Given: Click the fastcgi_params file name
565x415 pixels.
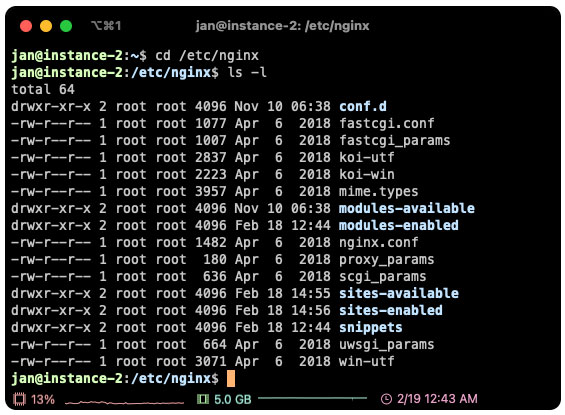Looking at the screenshot, I should coord(395,140).
